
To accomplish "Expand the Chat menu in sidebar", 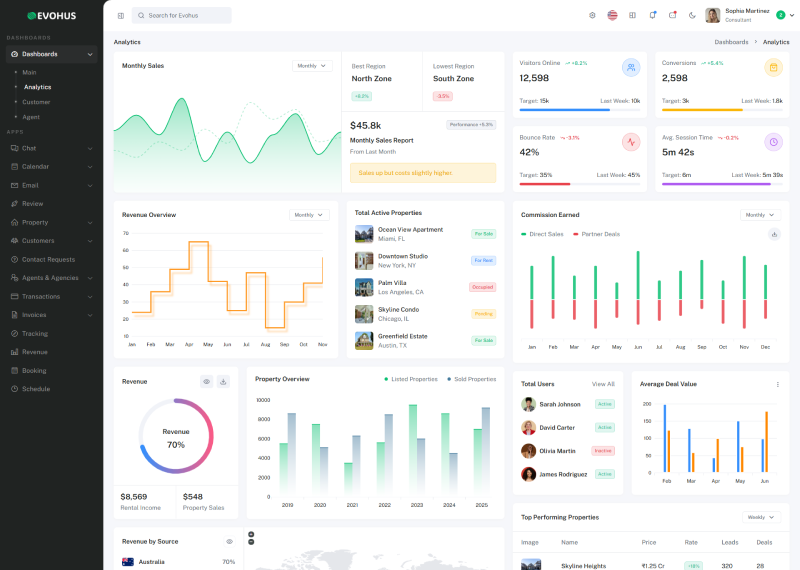I will coord(50,148).
